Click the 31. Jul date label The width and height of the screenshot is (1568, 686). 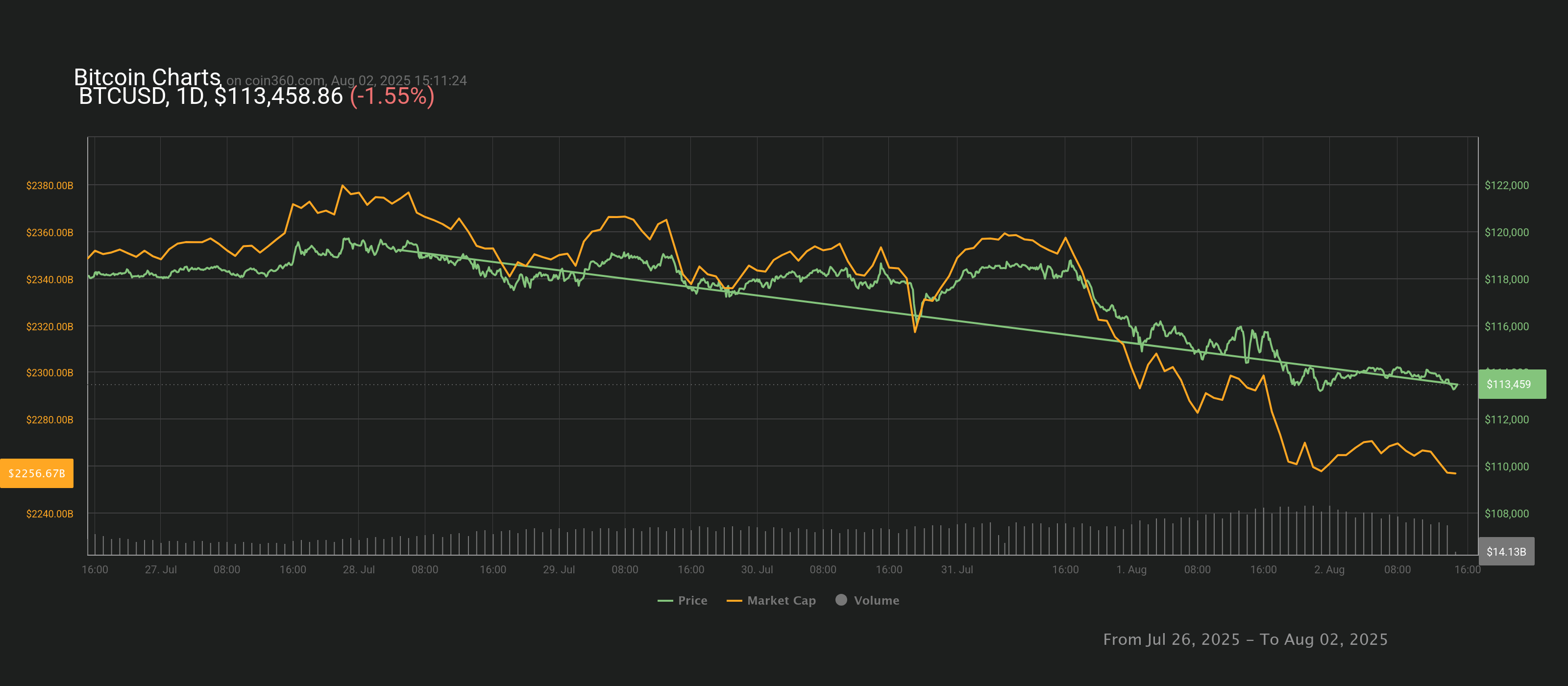click(957, 569)
